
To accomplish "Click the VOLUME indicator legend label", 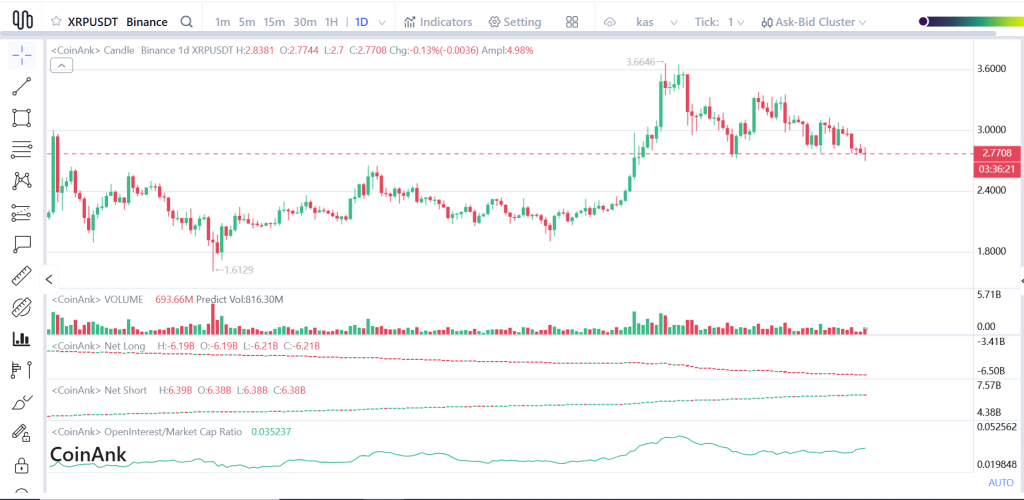I will pos(97,299).
